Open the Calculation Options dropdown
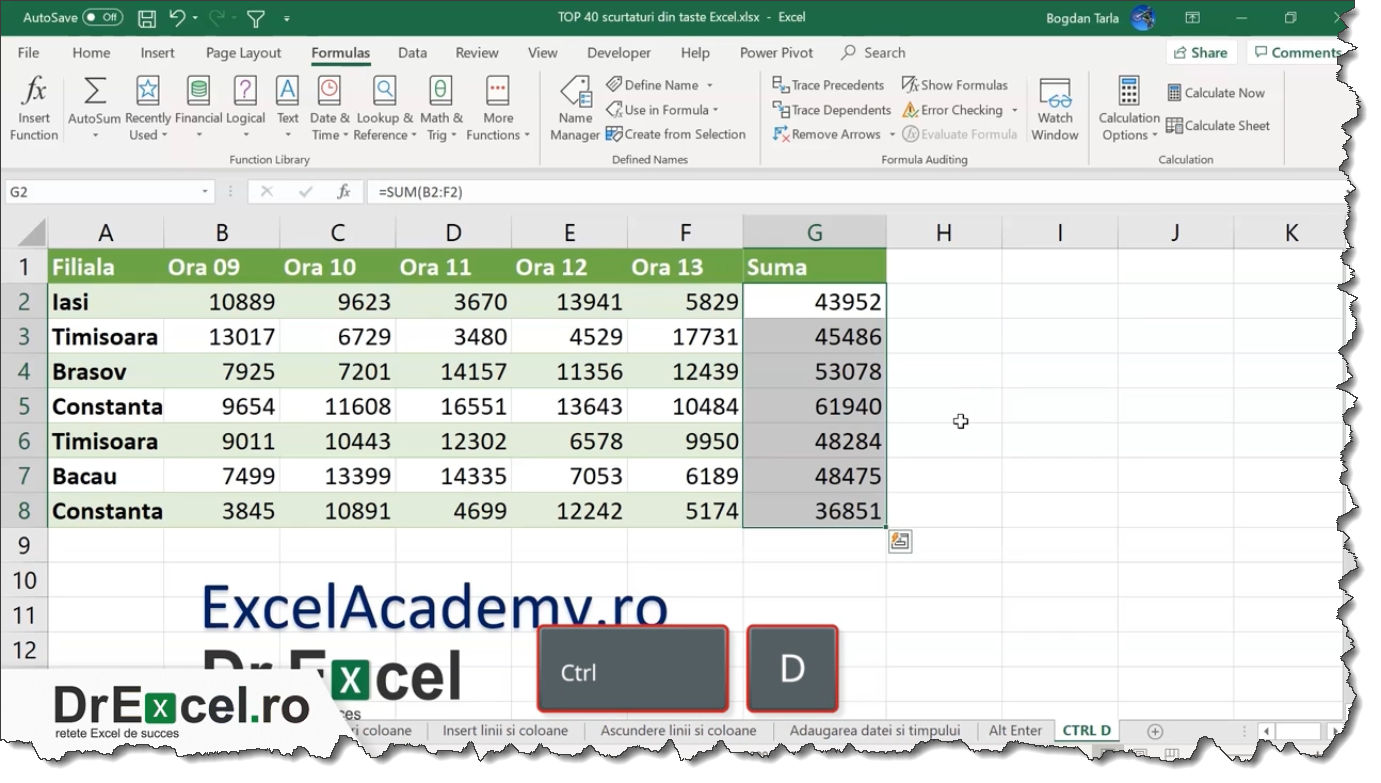The image size is (1381, 783). click(1128, 108)
